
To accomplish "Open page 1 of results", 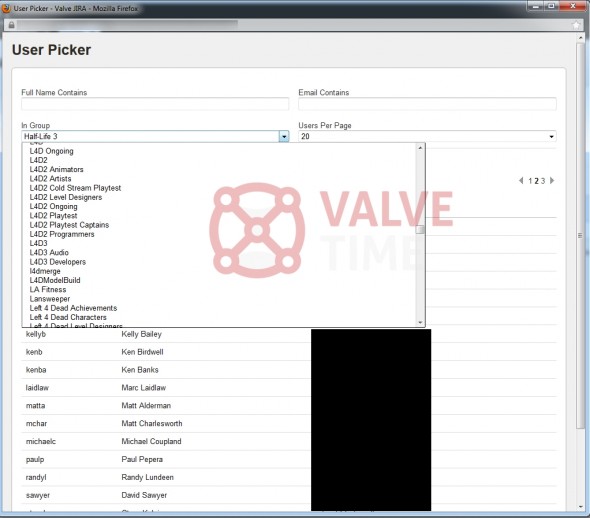I will [530, 181].
